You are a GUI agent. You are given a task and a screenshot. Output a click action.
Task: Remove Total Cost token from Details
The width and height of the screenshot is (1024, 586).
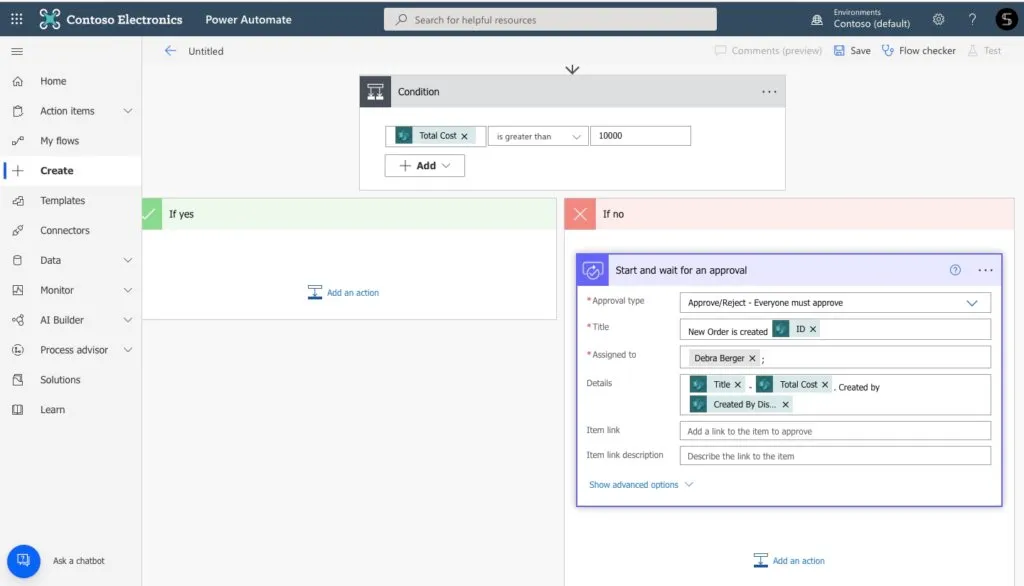pyautogui.click(x=825, y=385)
